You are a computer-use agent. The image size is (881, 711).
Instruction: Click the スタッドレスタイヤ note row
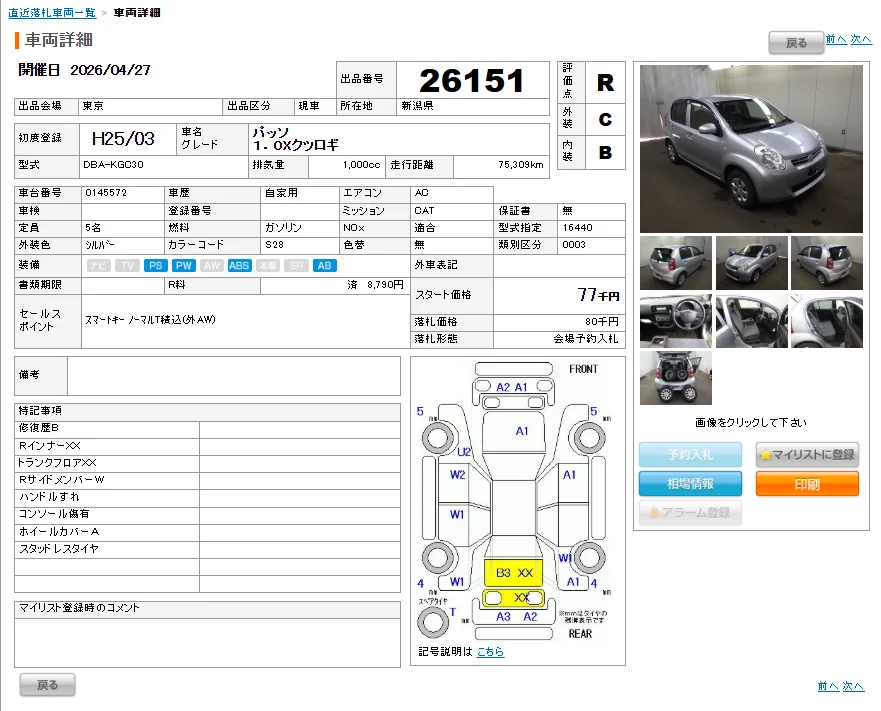(207, 549)
